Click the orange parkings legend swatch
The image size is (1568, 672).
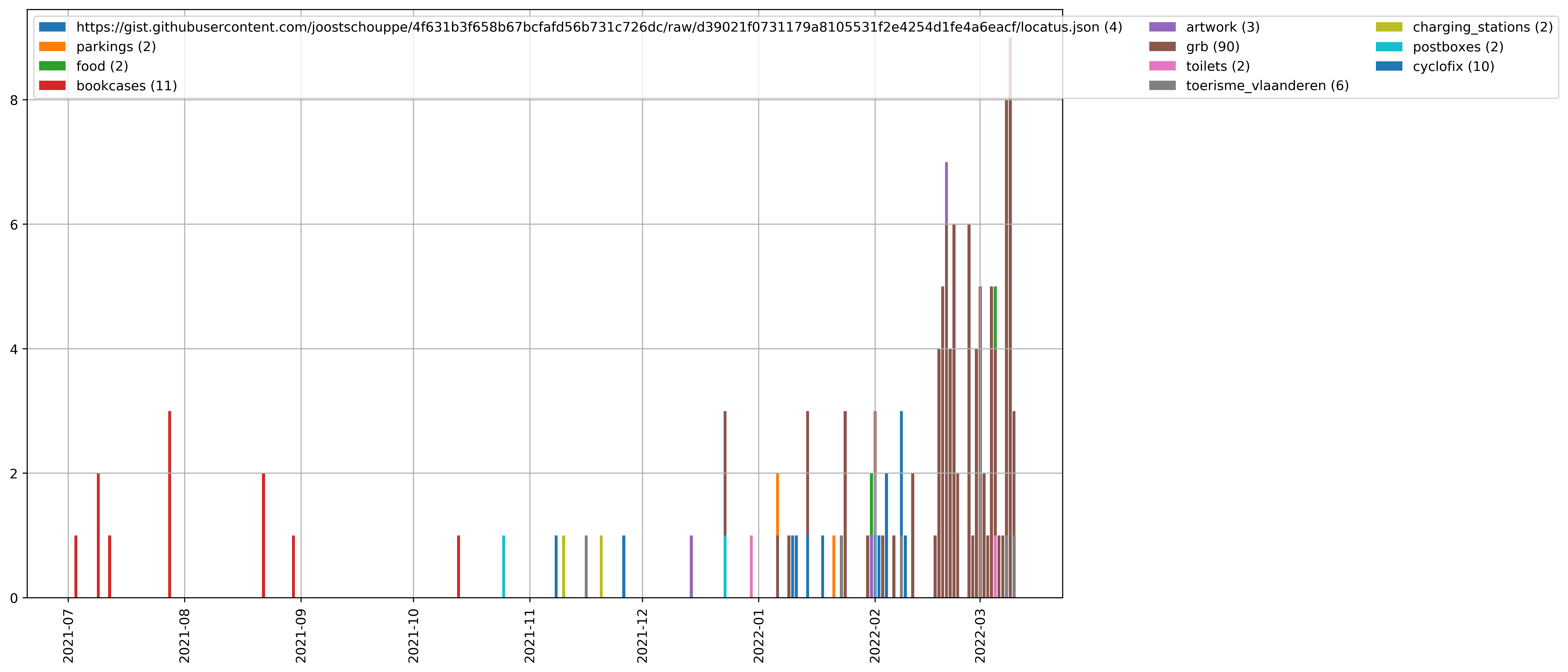(x=52, y=46)
